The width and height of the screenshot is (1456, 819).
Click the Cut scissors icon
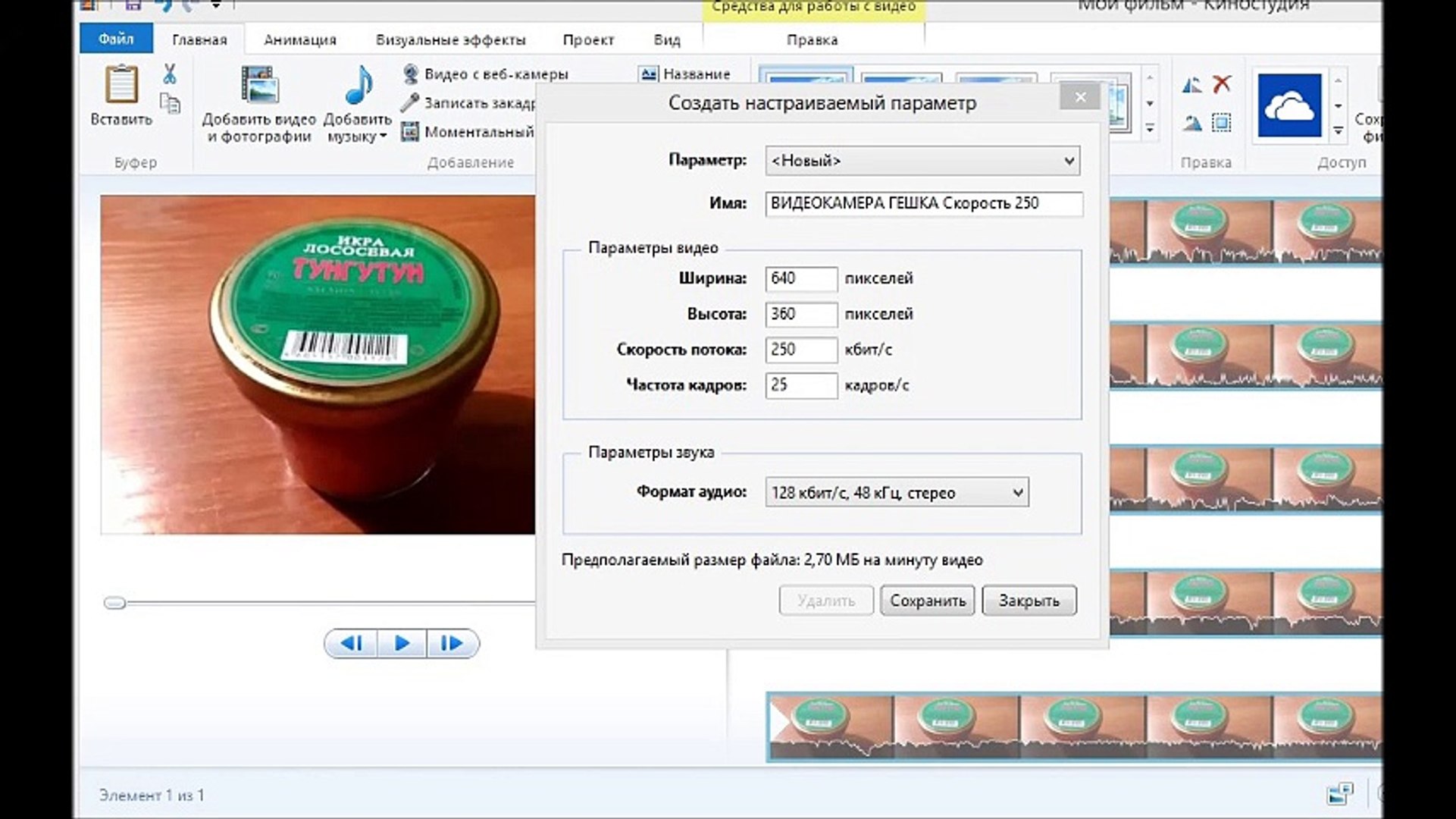[x=170, y=74]
